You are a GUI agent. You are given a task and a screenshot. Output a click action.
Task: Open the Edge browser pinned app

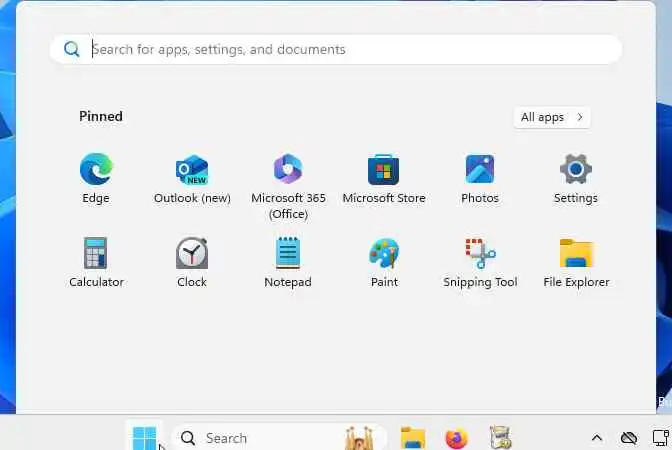click(x=96, y=179)
